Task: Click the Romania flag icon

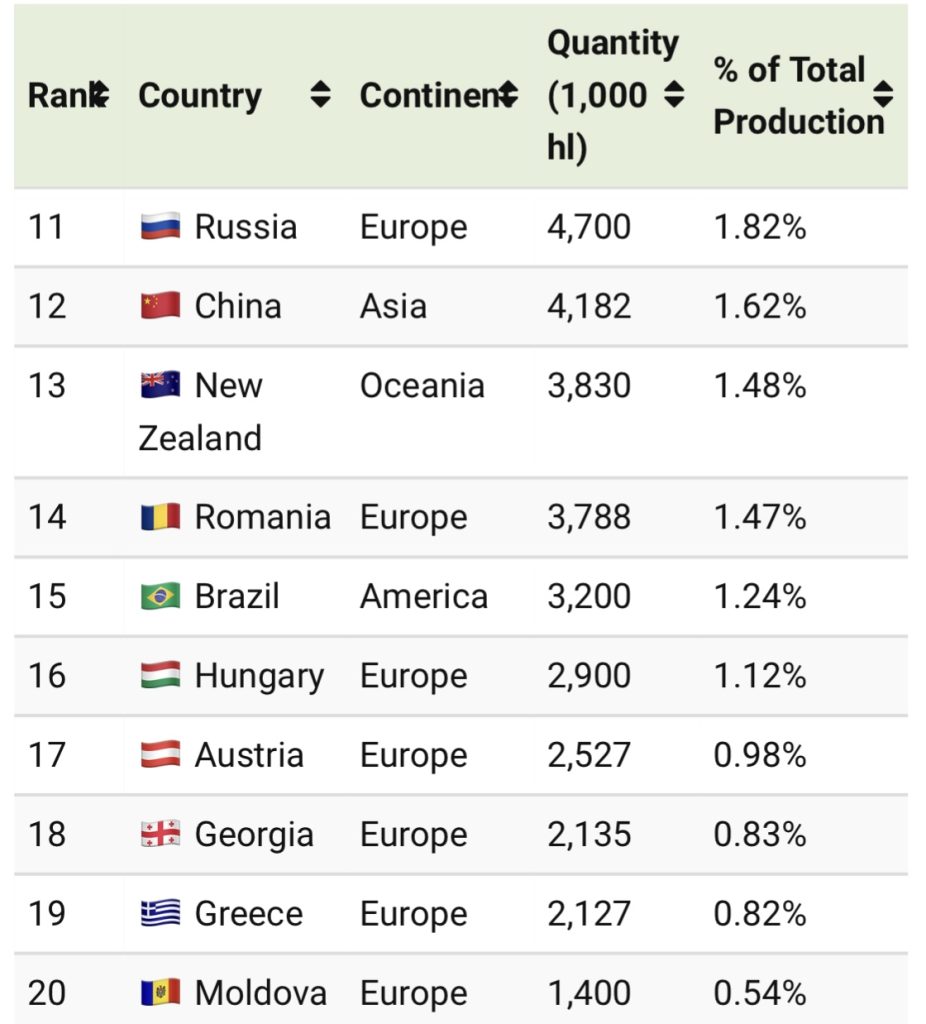Action: 157,516
